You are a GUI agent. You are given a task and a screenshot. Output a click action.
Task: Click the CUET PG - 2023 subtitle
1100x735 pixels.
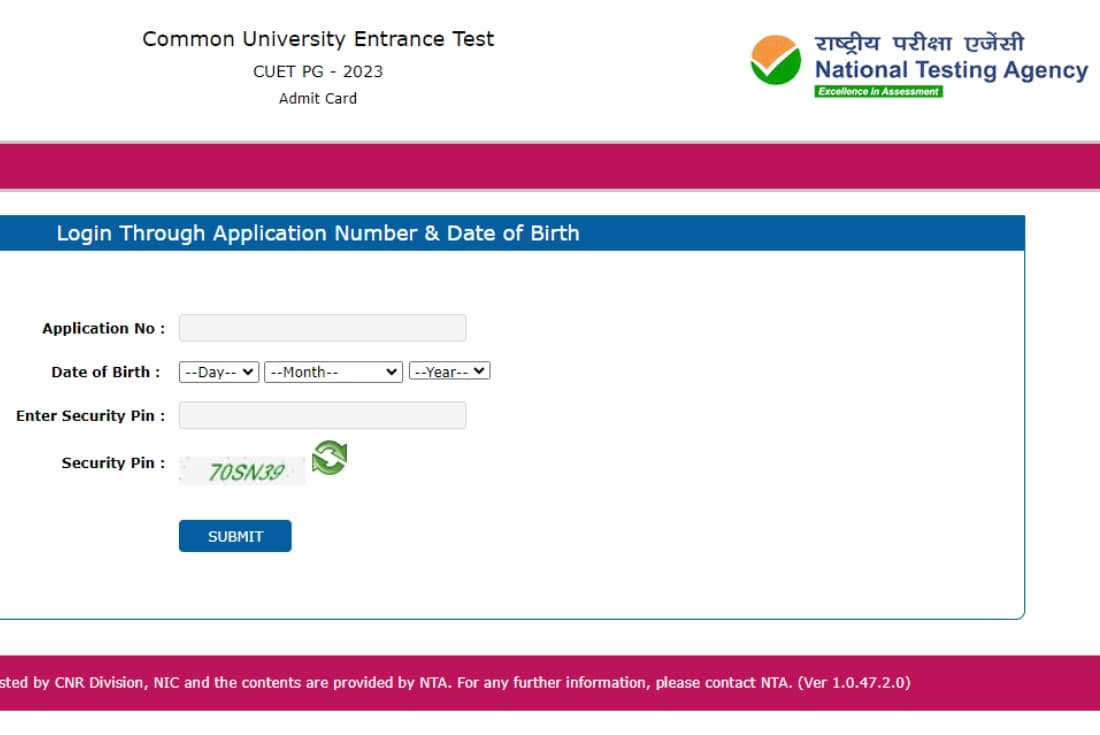(318, 71)
